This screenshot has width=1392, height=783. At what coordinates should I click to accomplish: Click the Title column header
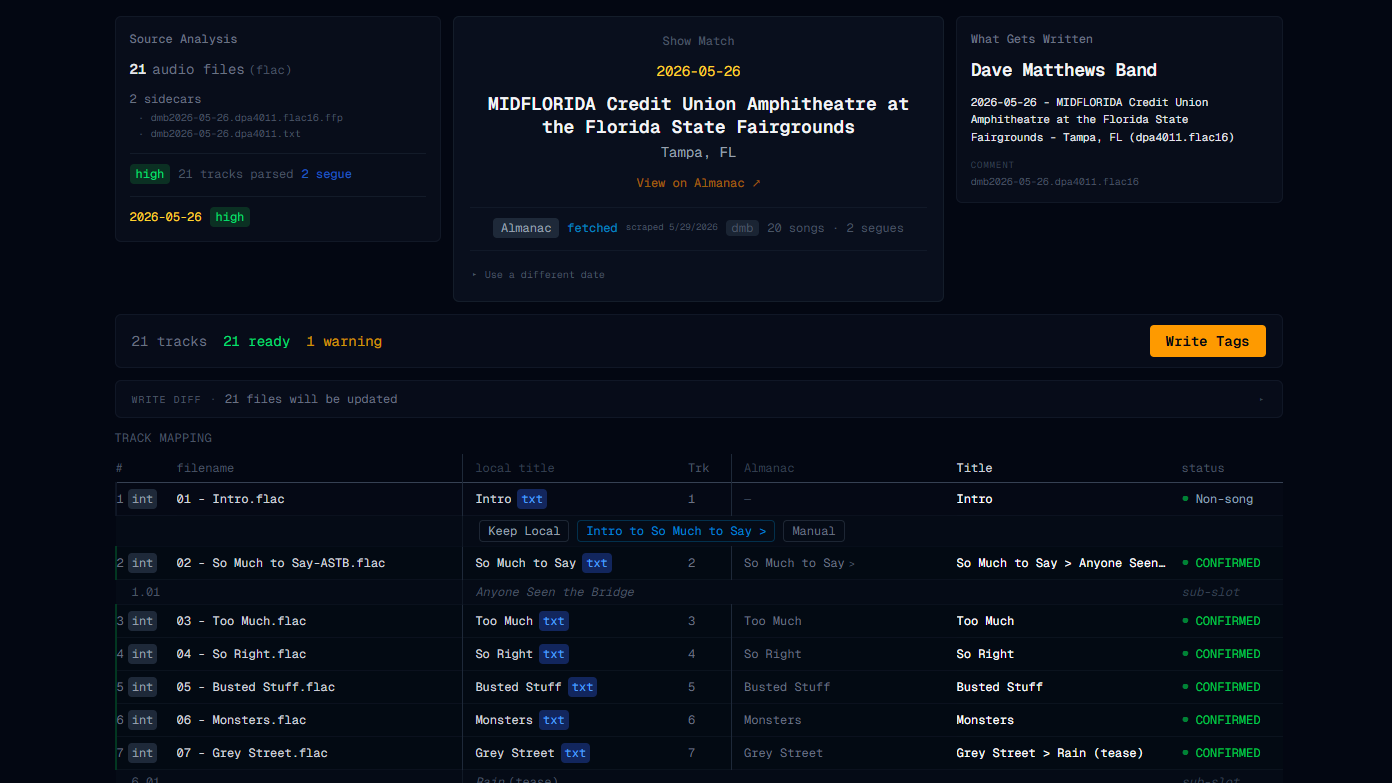[974, 468]
